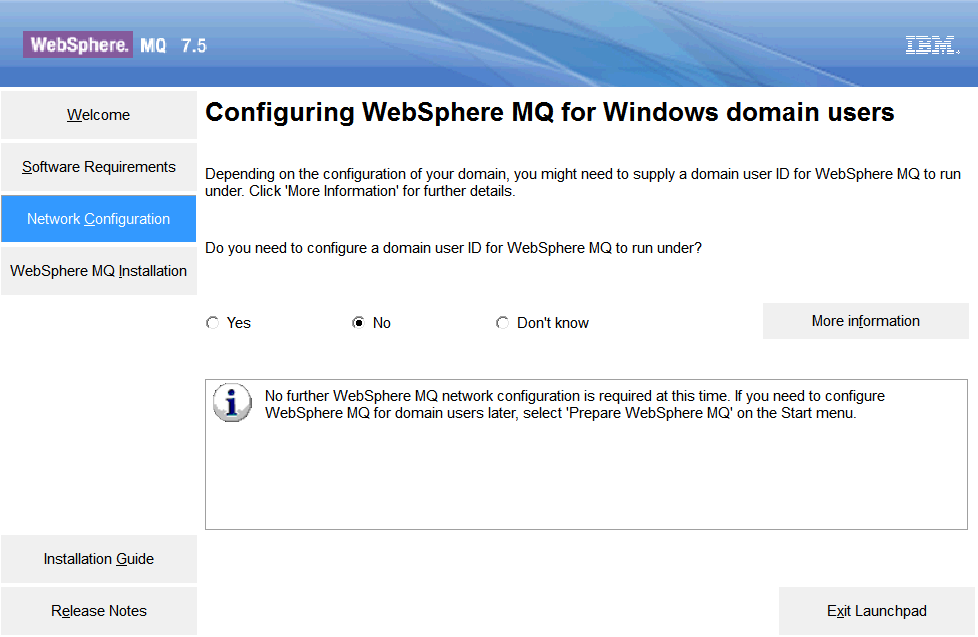Viewport: 978px width, 637px height.
Task: Exit the Launchpad
Action: 876,611
